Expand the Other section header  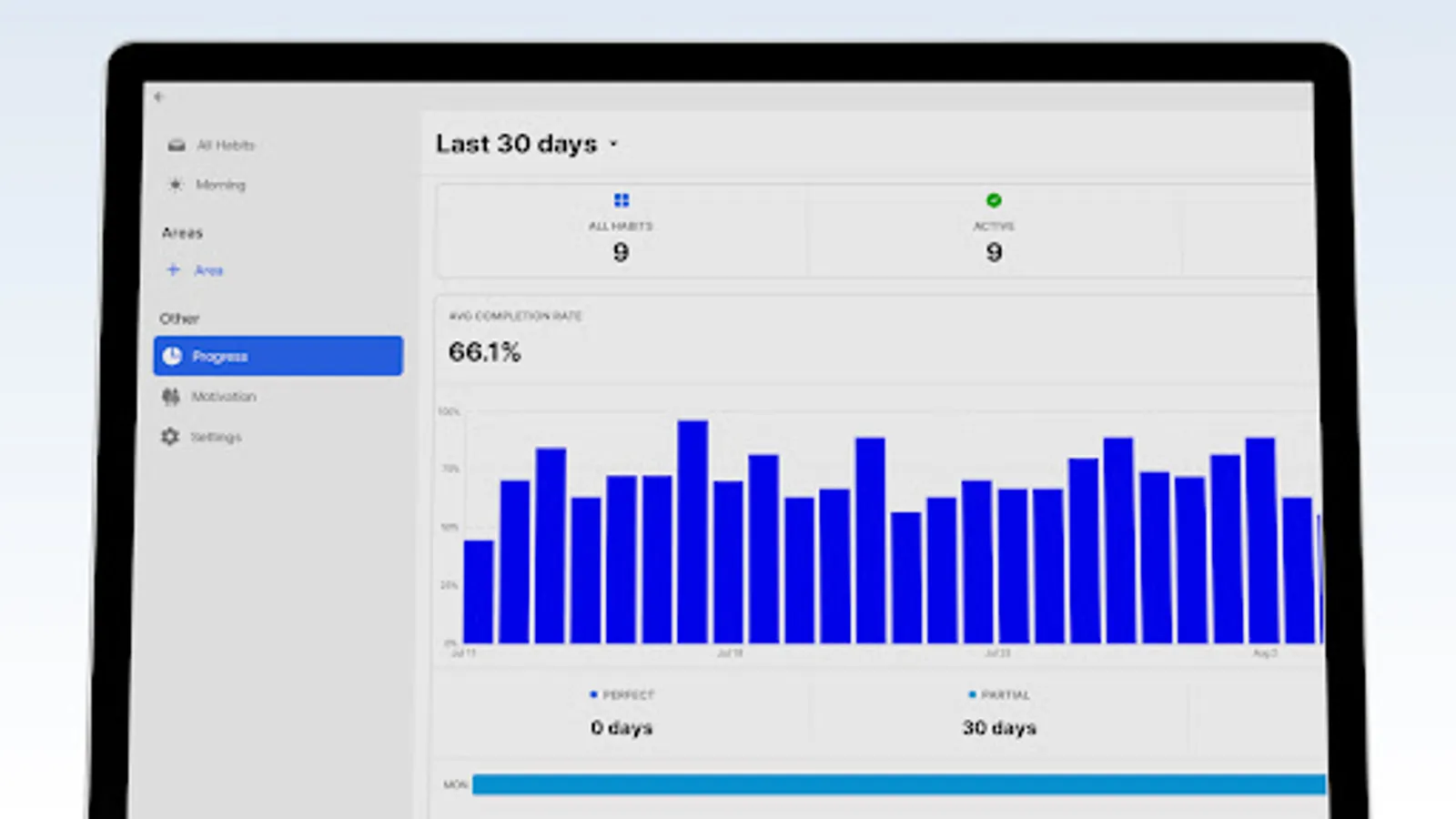coord(178,318)
